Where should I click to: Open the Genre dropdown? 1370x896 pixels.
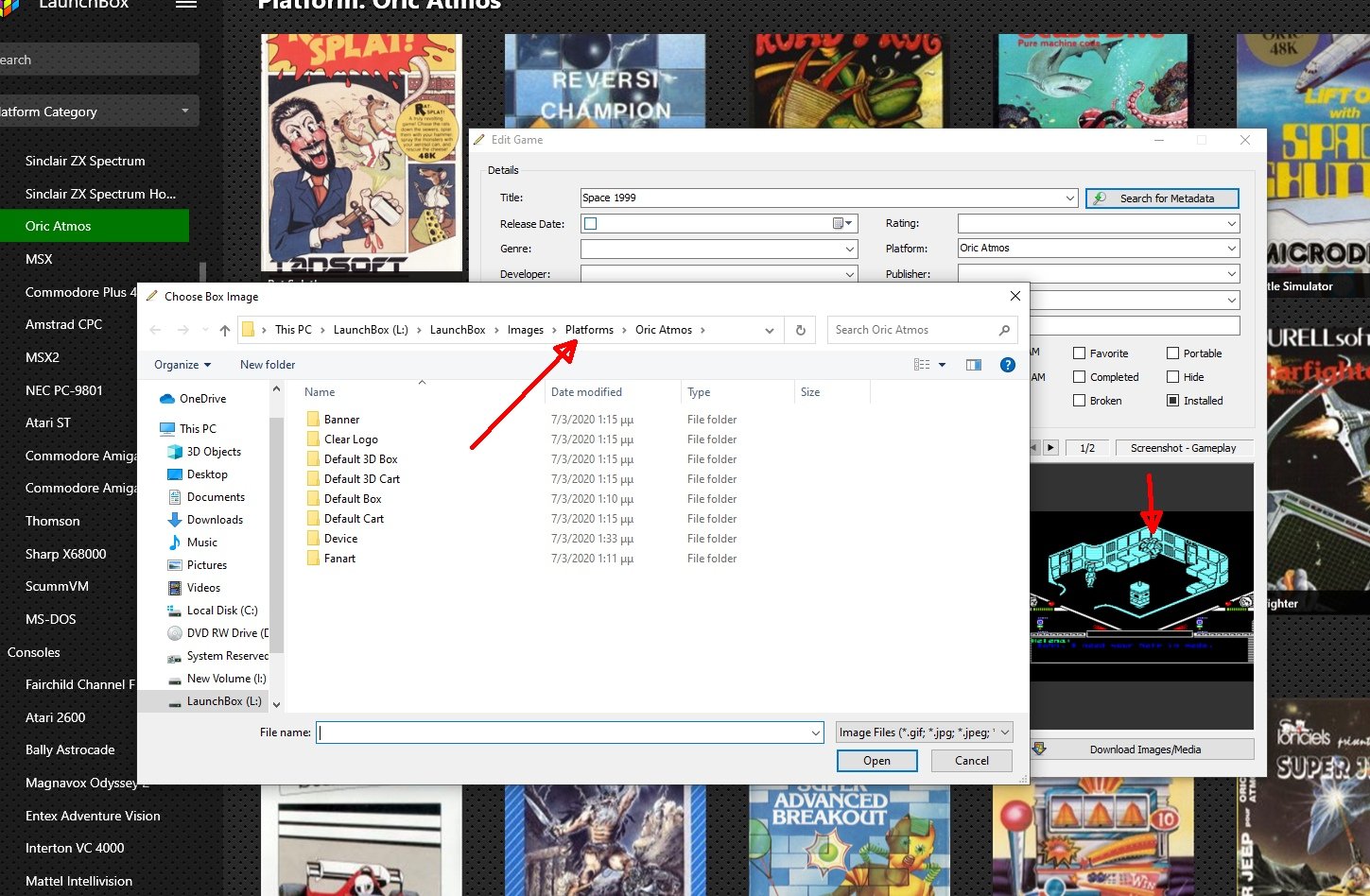[849, 250]
